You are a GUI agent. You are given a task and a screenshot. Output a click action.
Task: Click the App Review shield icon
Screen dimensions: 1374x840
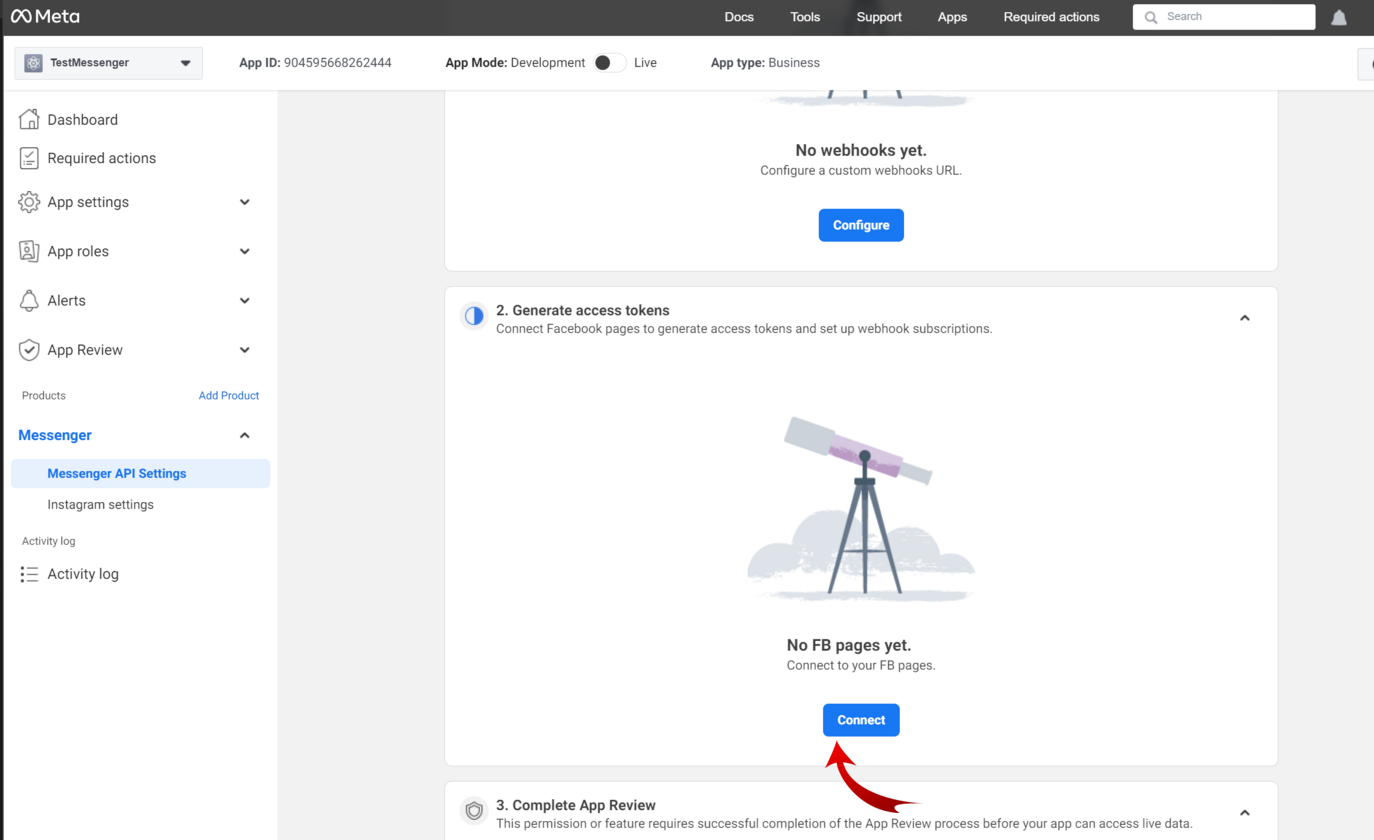[x=30, y=350]
